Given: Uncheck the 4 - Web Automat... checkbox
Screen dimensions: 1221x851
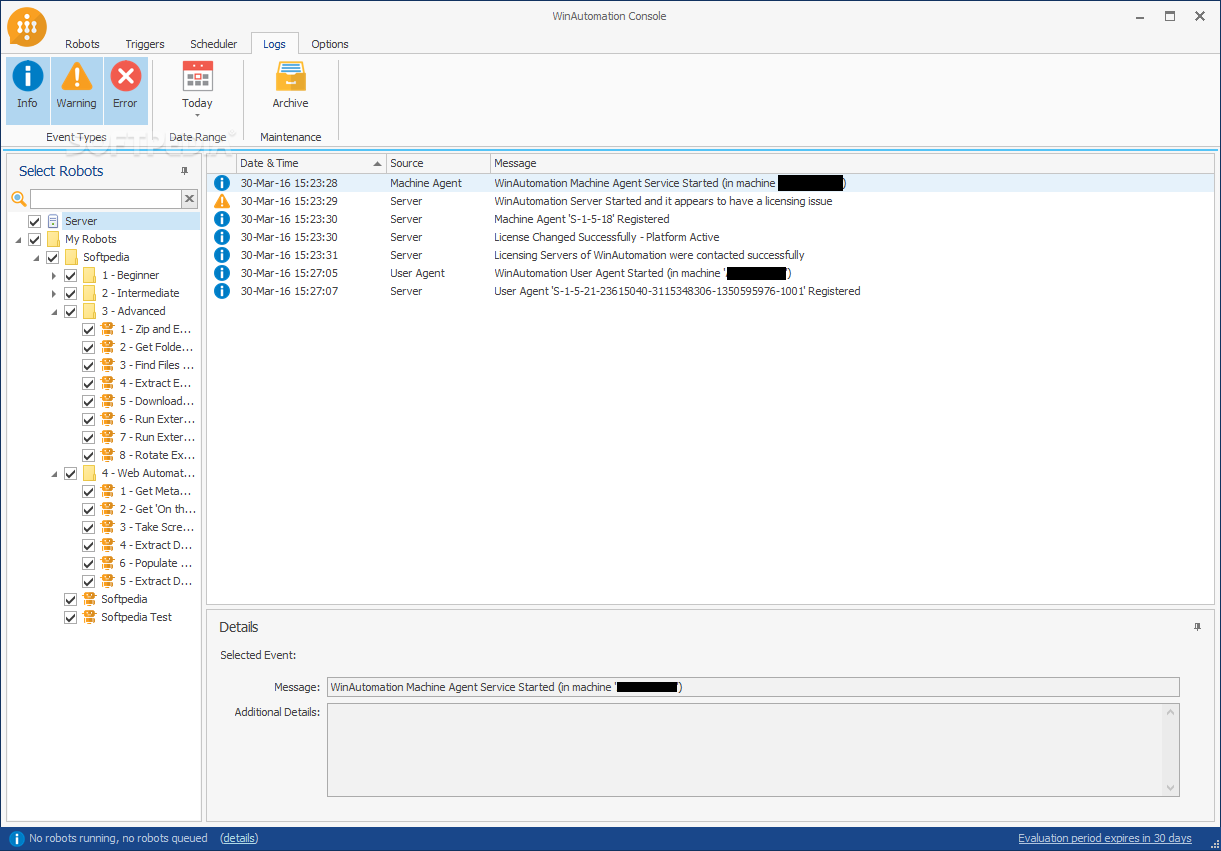Looking at the screenshot, I should pyautogui.click(x=71, y=473).
